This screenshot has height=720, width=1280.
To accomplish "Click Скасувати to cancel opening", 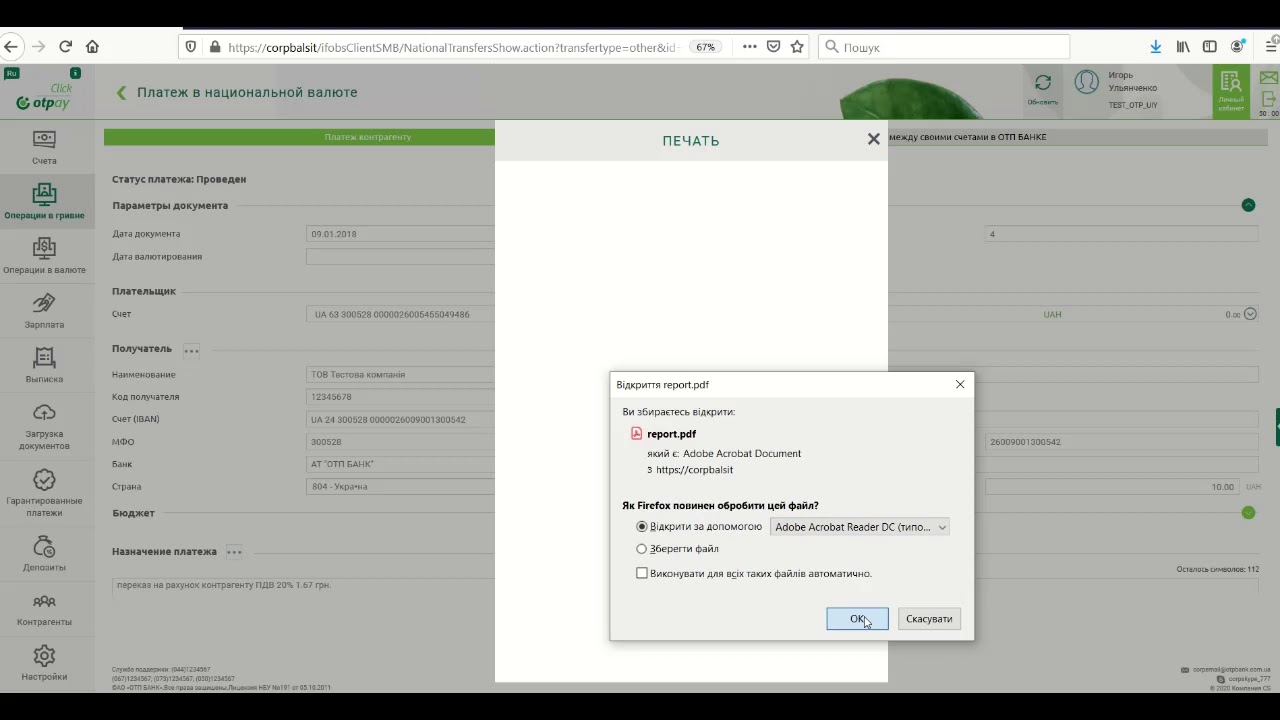I will click(x=929, y=619).
